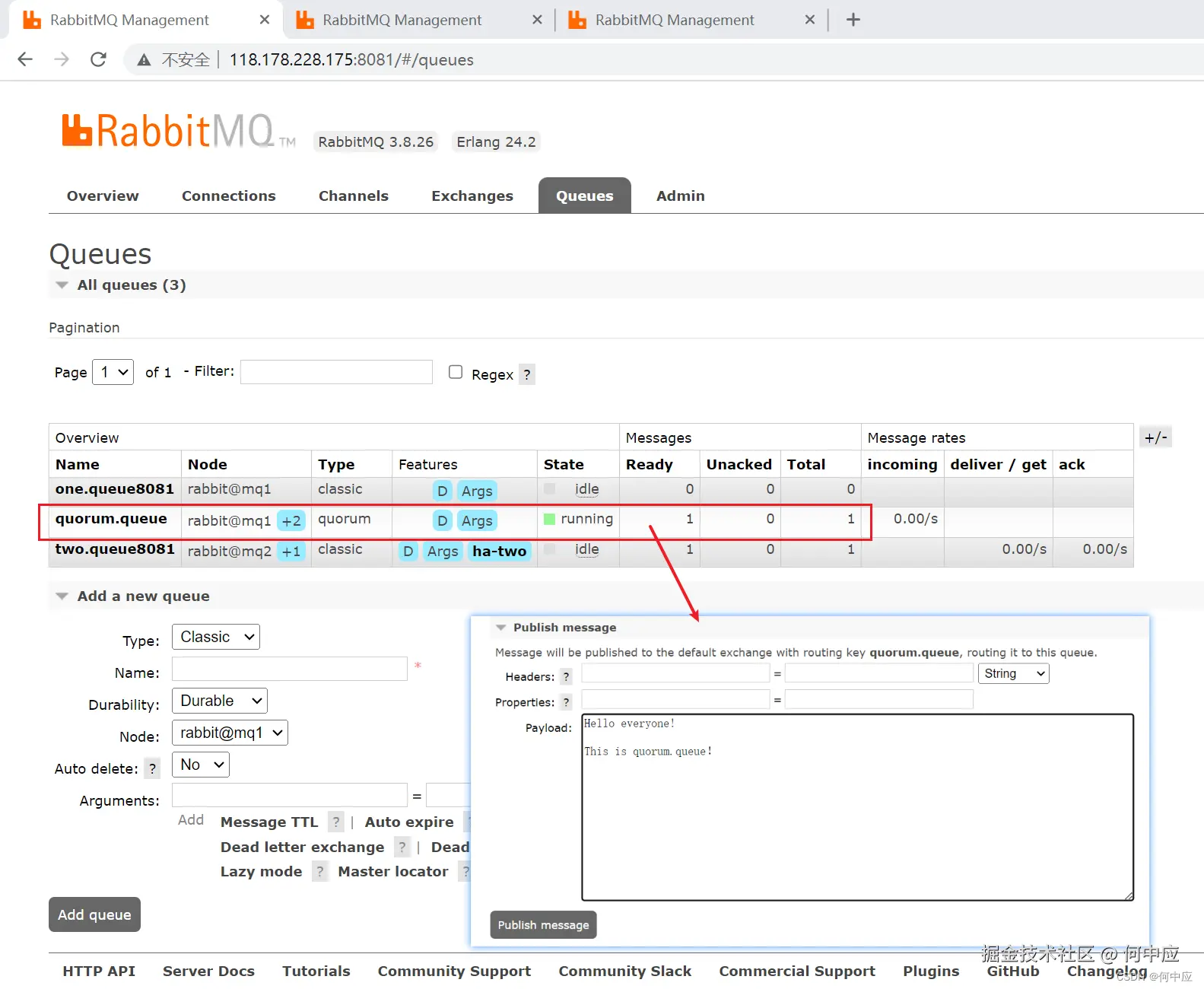
Task: Click the Args badge for quorum.queue
Action: (x=477, y=520)
